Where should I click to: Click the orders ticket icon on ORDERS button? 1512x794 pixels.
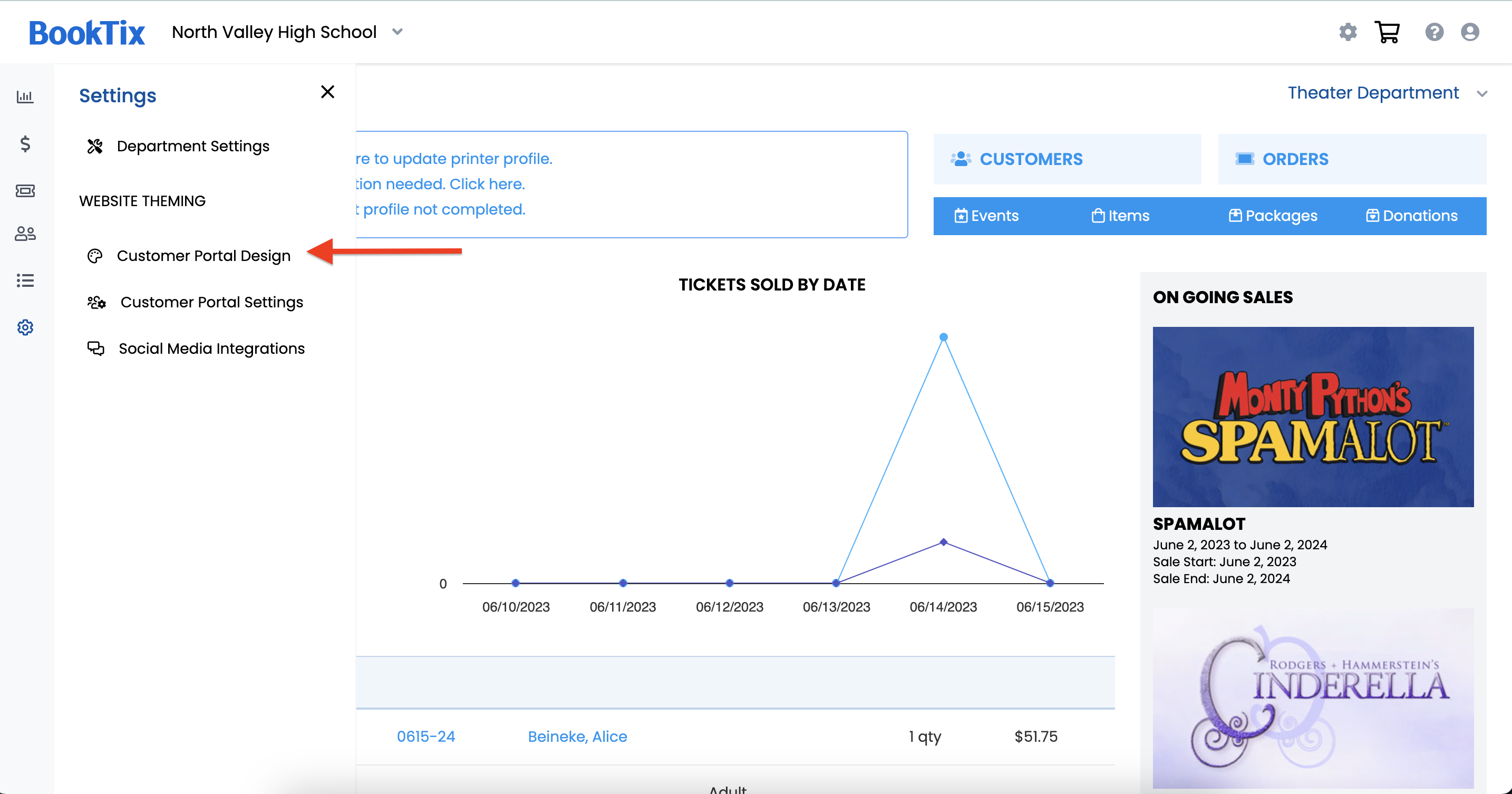coord(1244,159)
